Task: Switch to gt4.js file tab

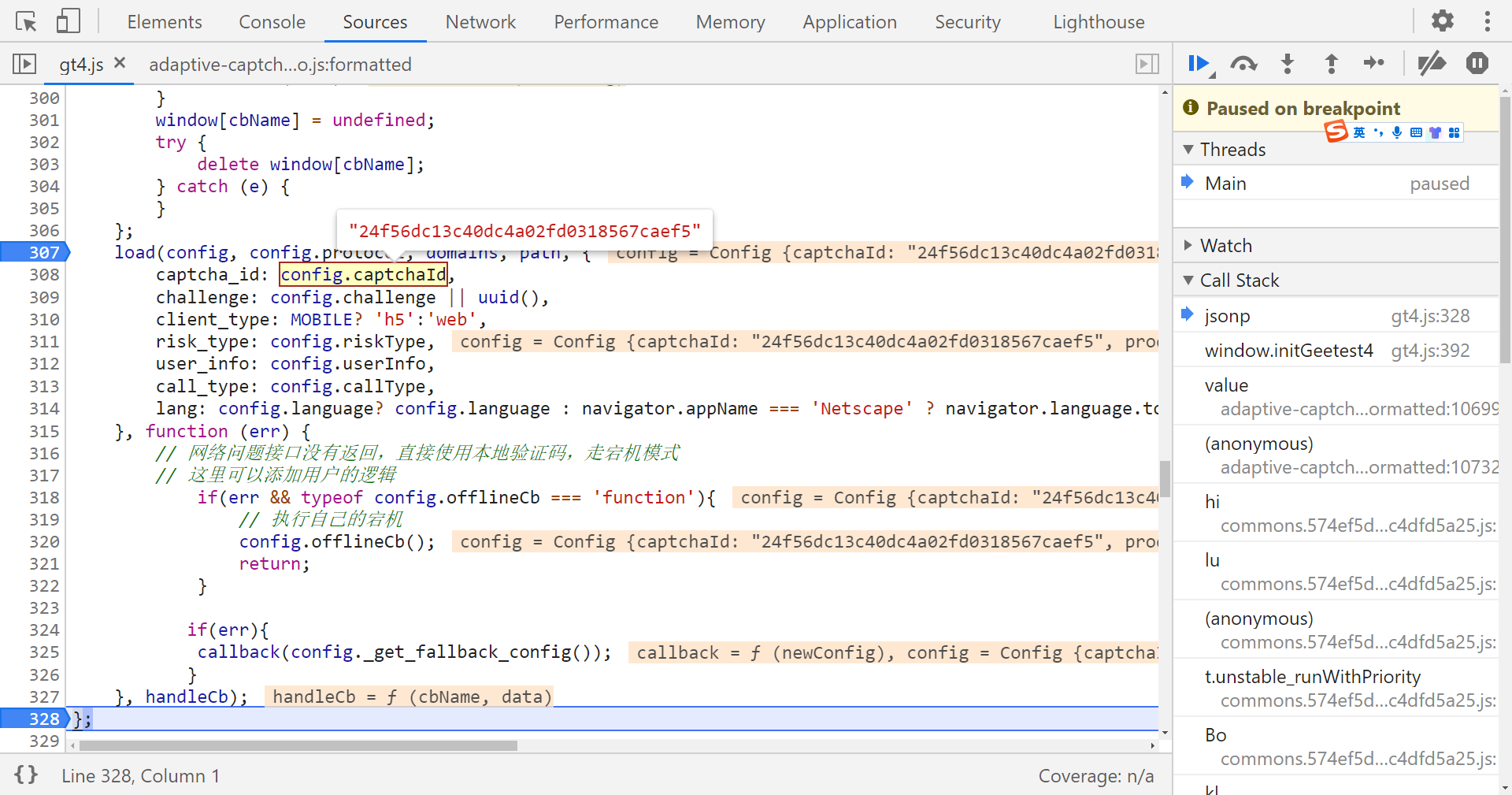Action: coord(81,64)
